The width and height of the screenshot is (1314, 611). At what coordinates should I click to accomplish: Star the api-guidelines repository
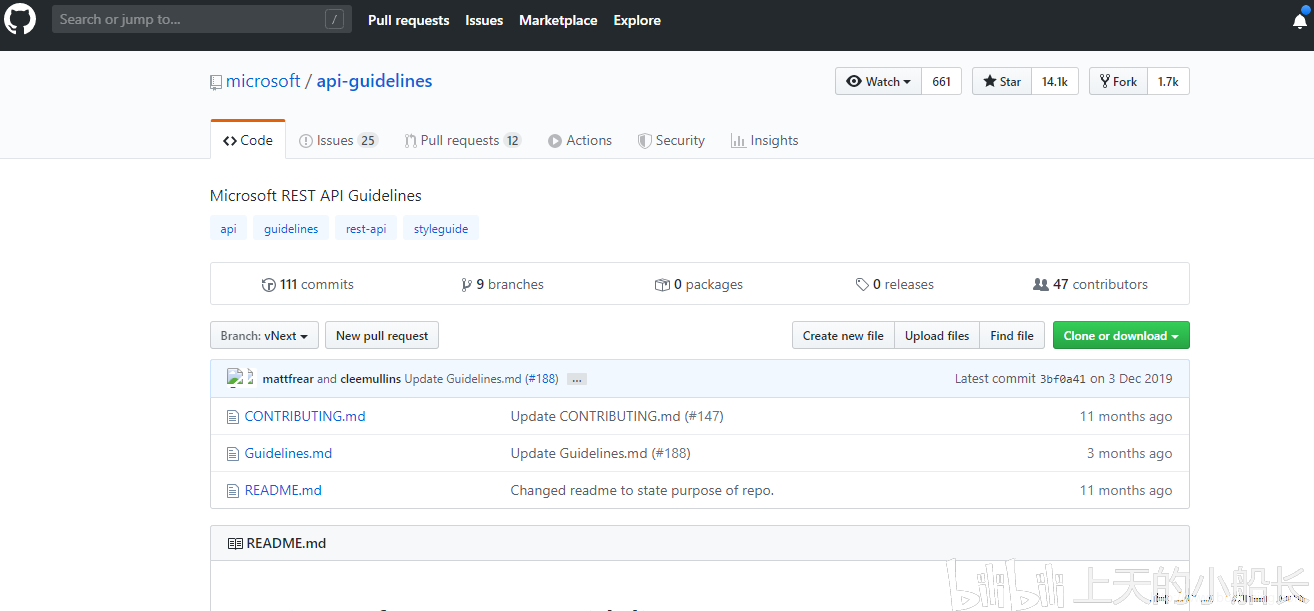1002,81
